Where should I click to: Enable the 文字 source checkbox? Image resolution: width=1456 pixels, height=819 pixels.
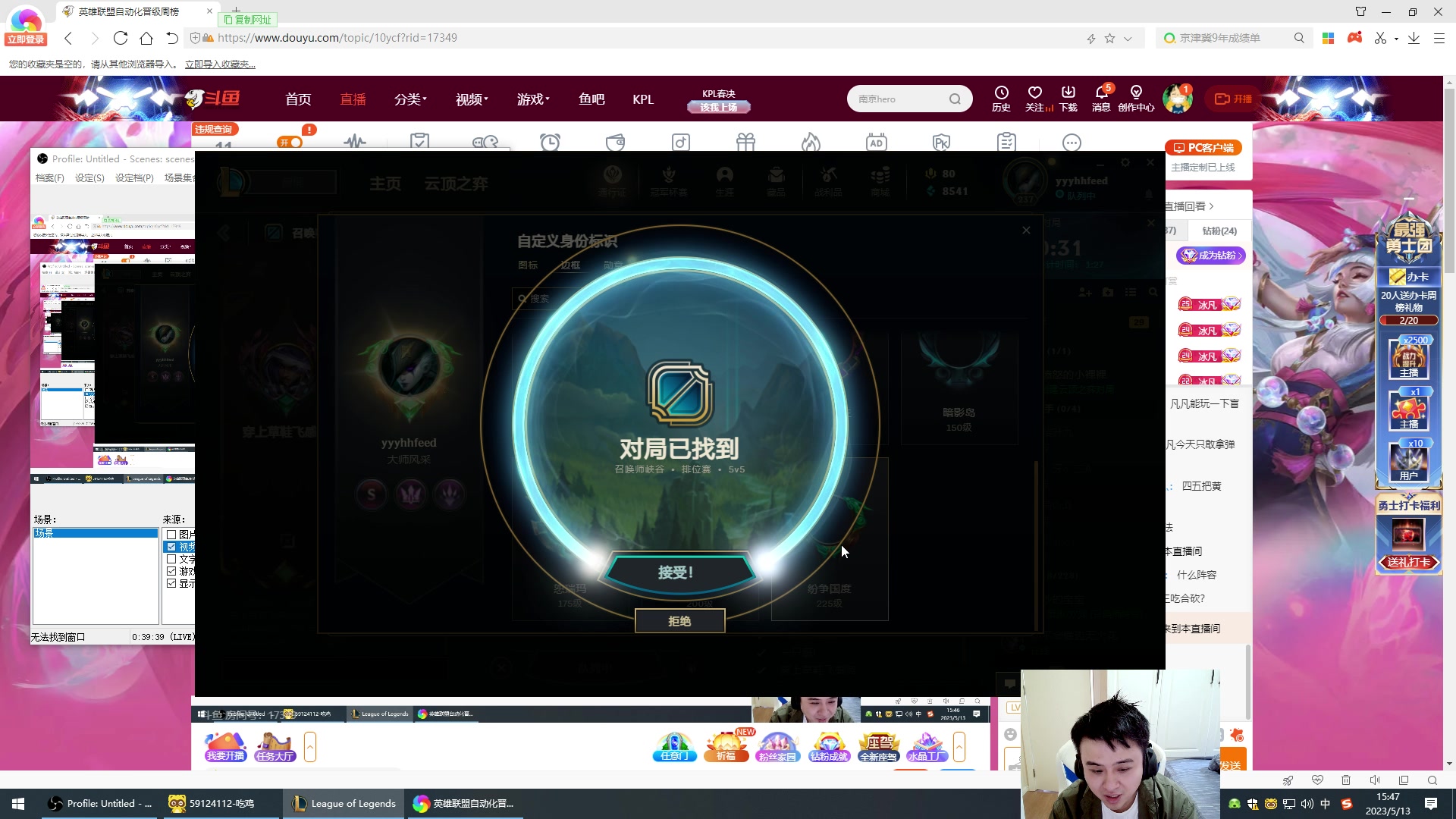tap(171, 559)
